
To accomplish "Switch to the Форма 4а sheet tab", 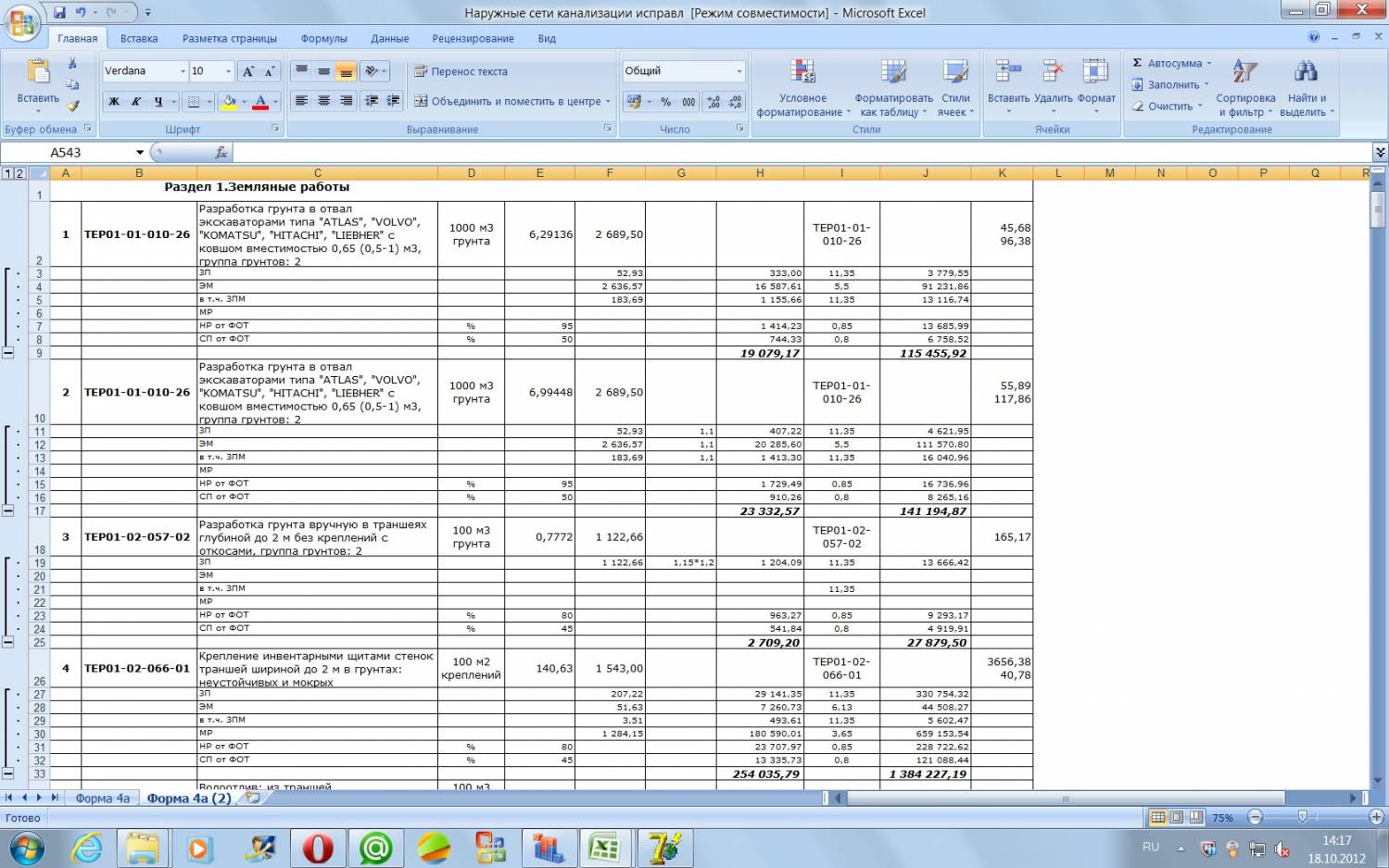I will coord(102,798).
